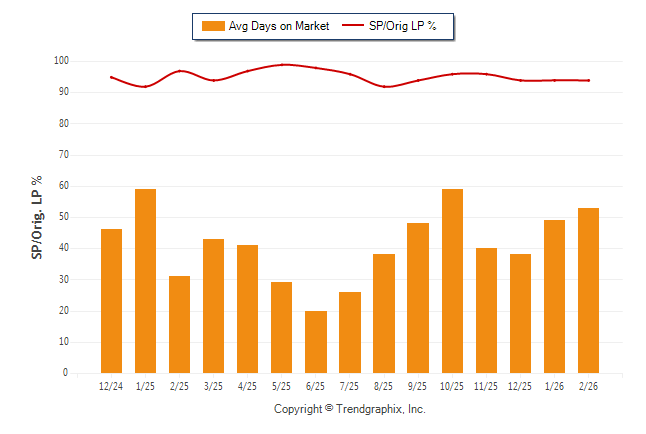Click the 4/25 x-axis label
The width and height of the screenshot is (646, 434).
(x=247, y=386)
